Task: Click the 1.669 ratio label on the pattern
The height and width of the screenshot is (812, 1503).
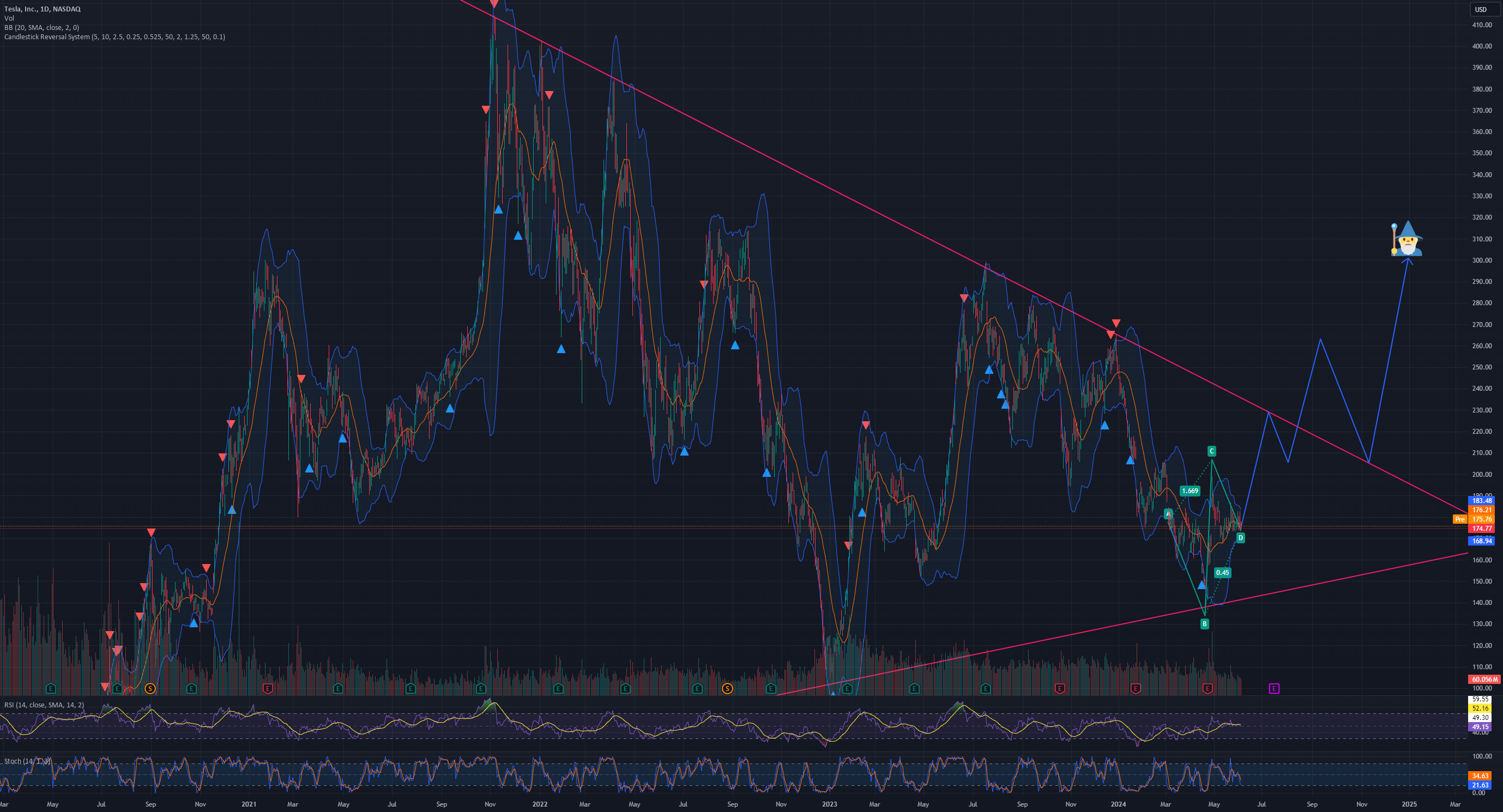Action: click(1190, 491)
